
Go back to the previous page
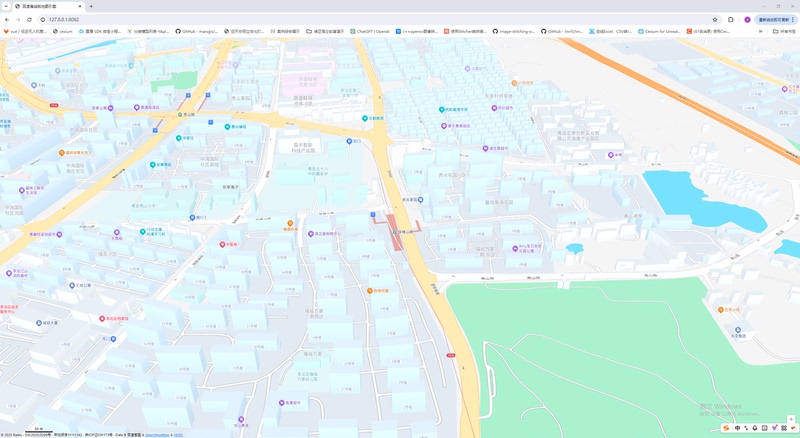7,19
